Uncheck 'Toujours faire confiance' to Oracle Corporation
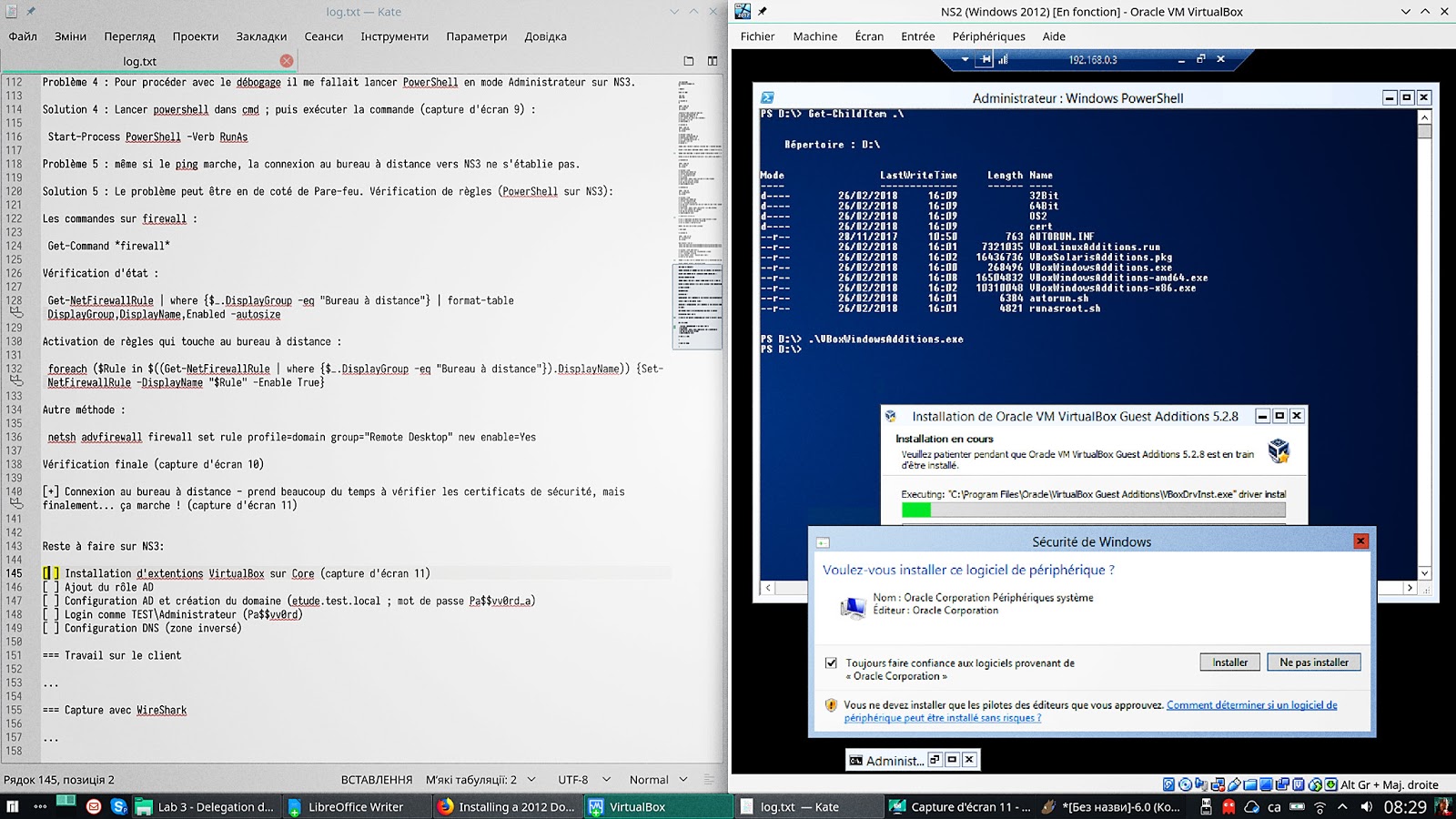Viewport: 1456px width, 819px height. (x=831, y=662)
